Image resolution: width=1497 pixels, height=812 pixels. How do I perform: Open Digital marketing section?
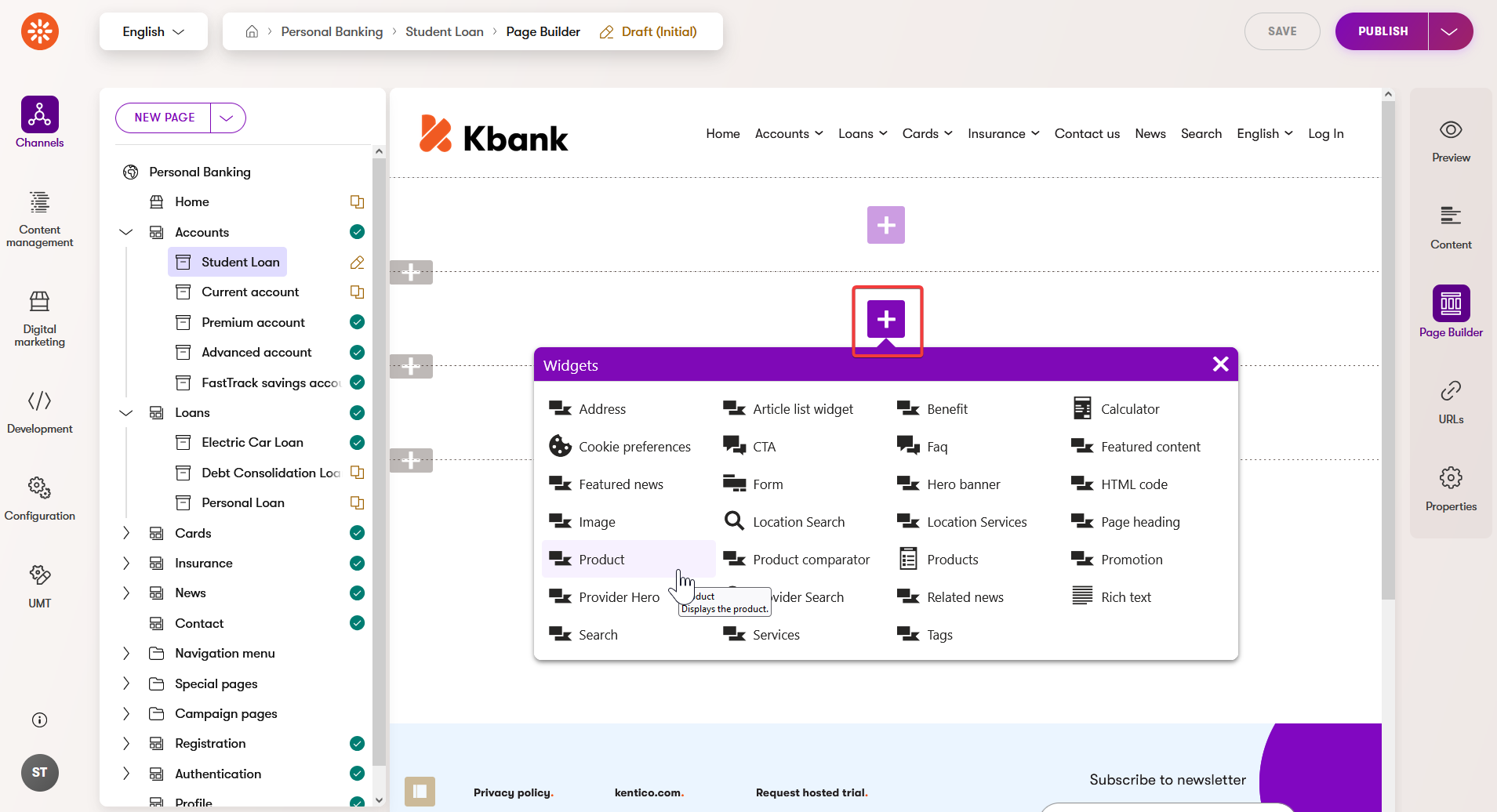click(39, 318)
